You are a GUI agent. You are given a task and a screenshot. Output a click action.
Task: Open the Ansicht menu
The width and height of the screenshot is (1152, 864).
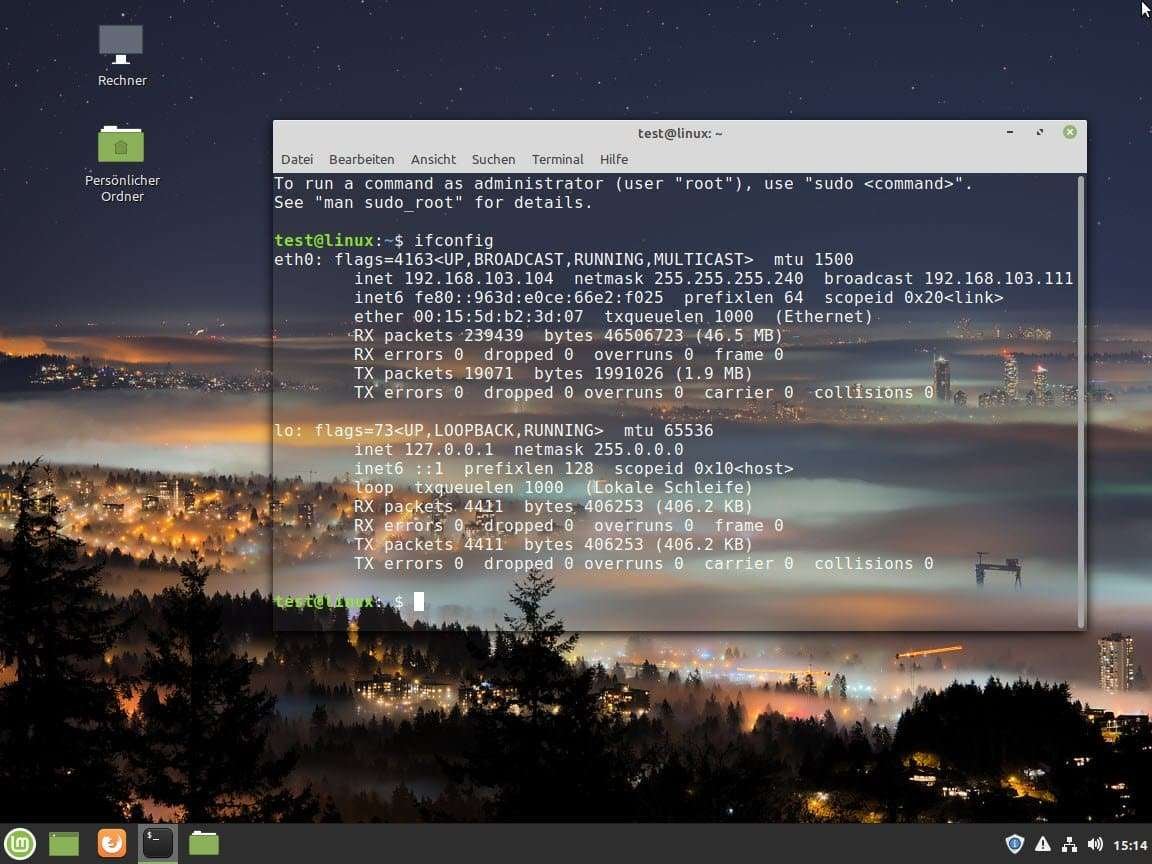tap(433, 159)
